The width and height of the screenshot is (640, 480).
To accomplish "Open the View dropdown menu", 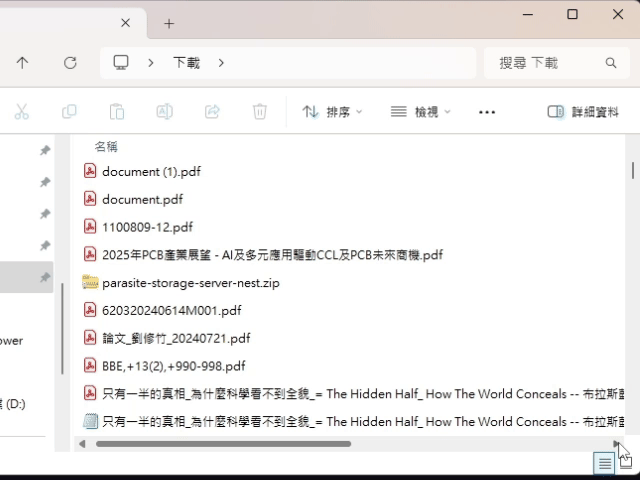I will [x=420, y=112].
